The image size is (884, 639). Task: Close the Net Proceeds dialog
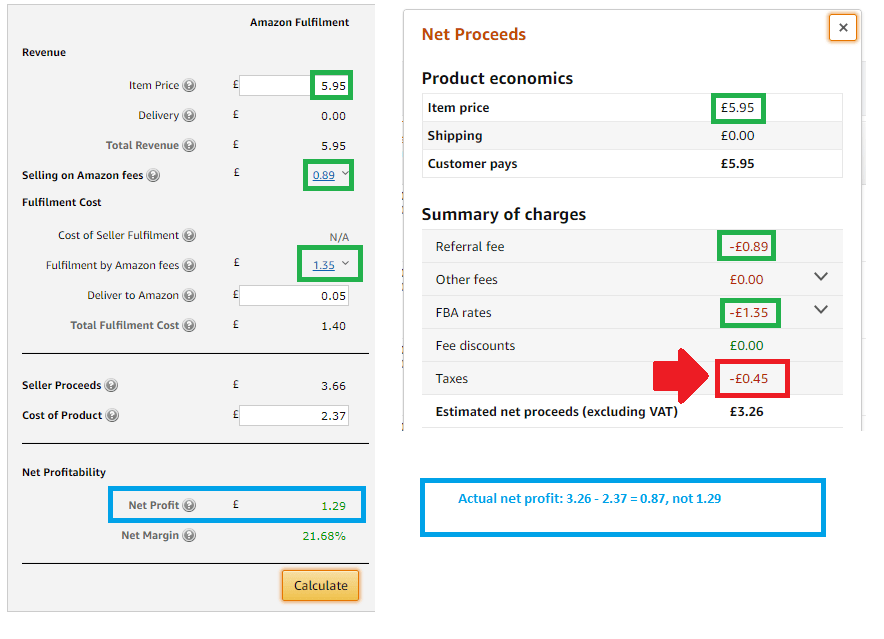pos(843,27)
